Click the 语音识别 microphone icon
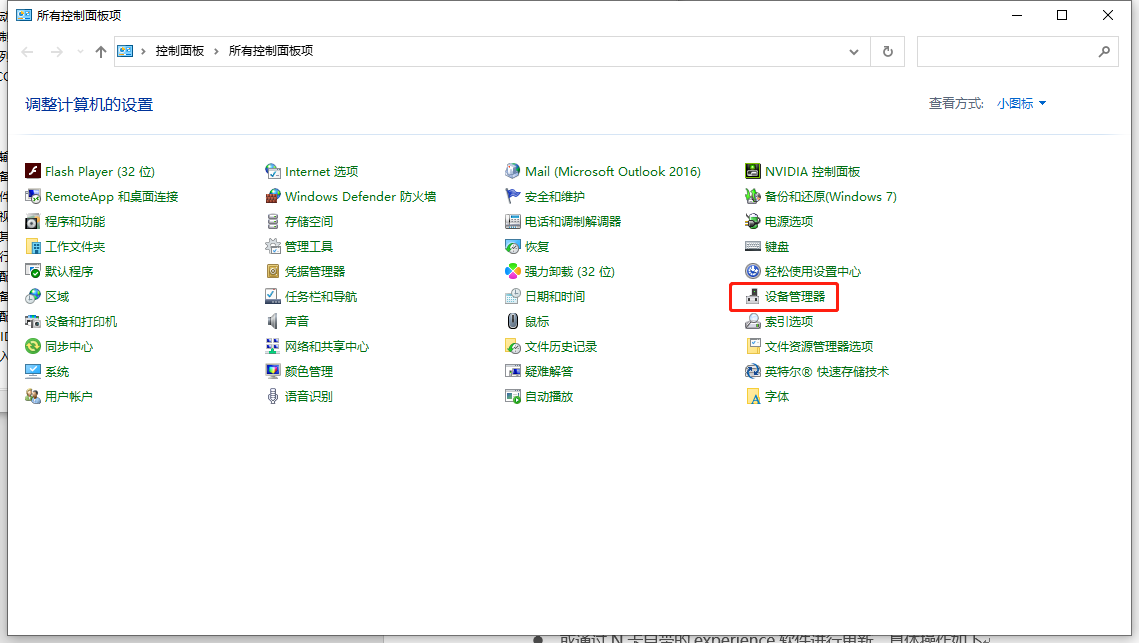The width and height of the screenshot is (1139, 643). pyautogui.click(x=272, y=396)
